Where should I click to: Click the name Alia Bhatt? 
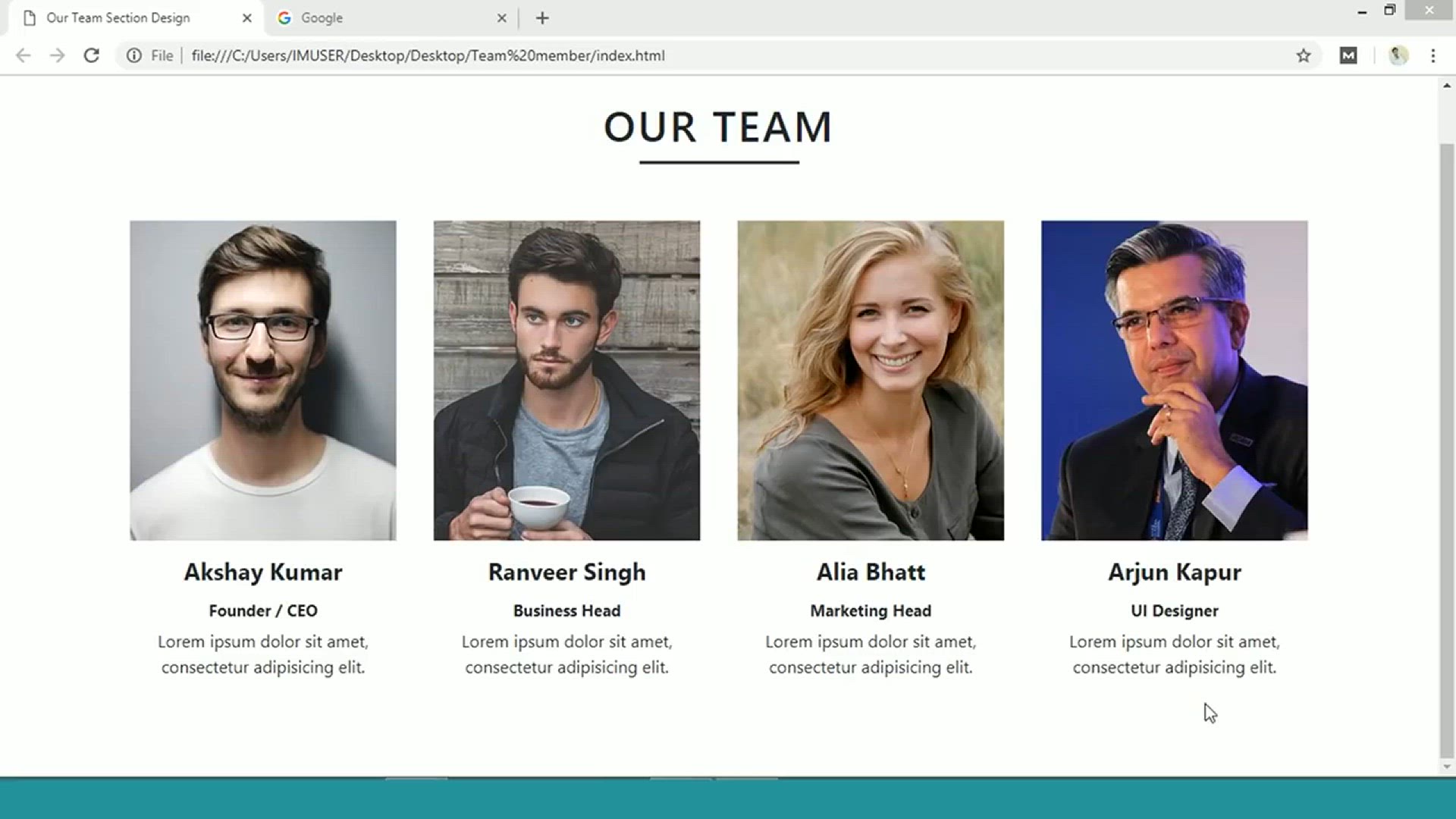click(x=871, y=572)
